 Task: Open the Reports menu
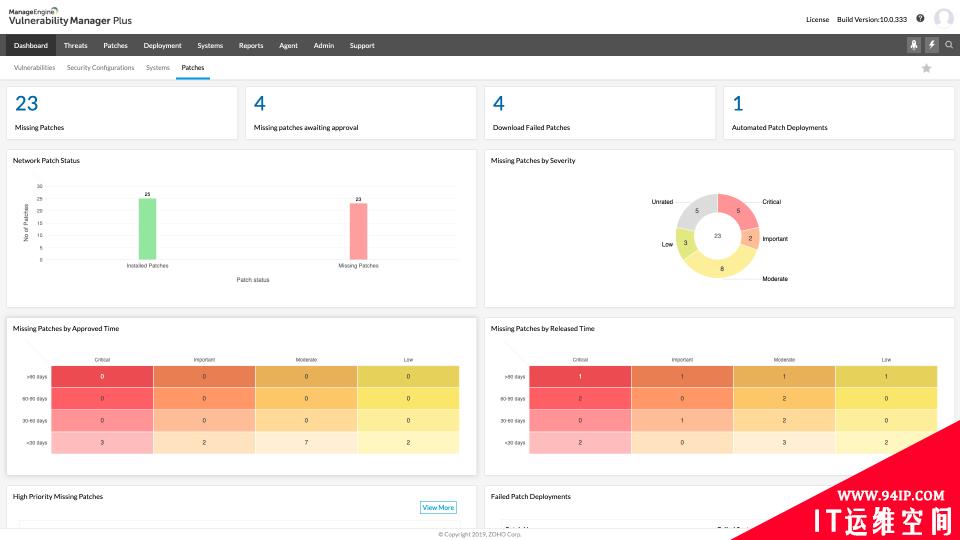coord(251,45)
